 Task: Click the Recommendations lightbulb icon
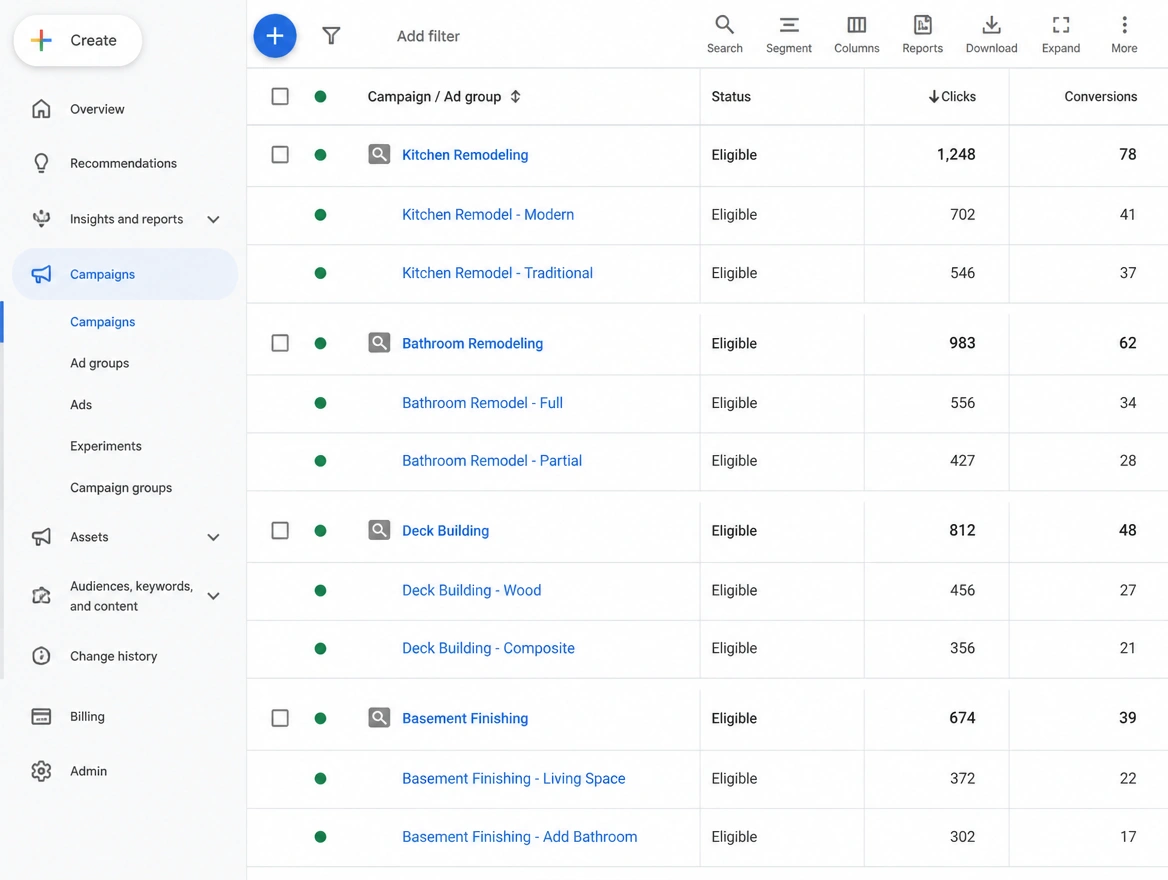tap(41, 163)
